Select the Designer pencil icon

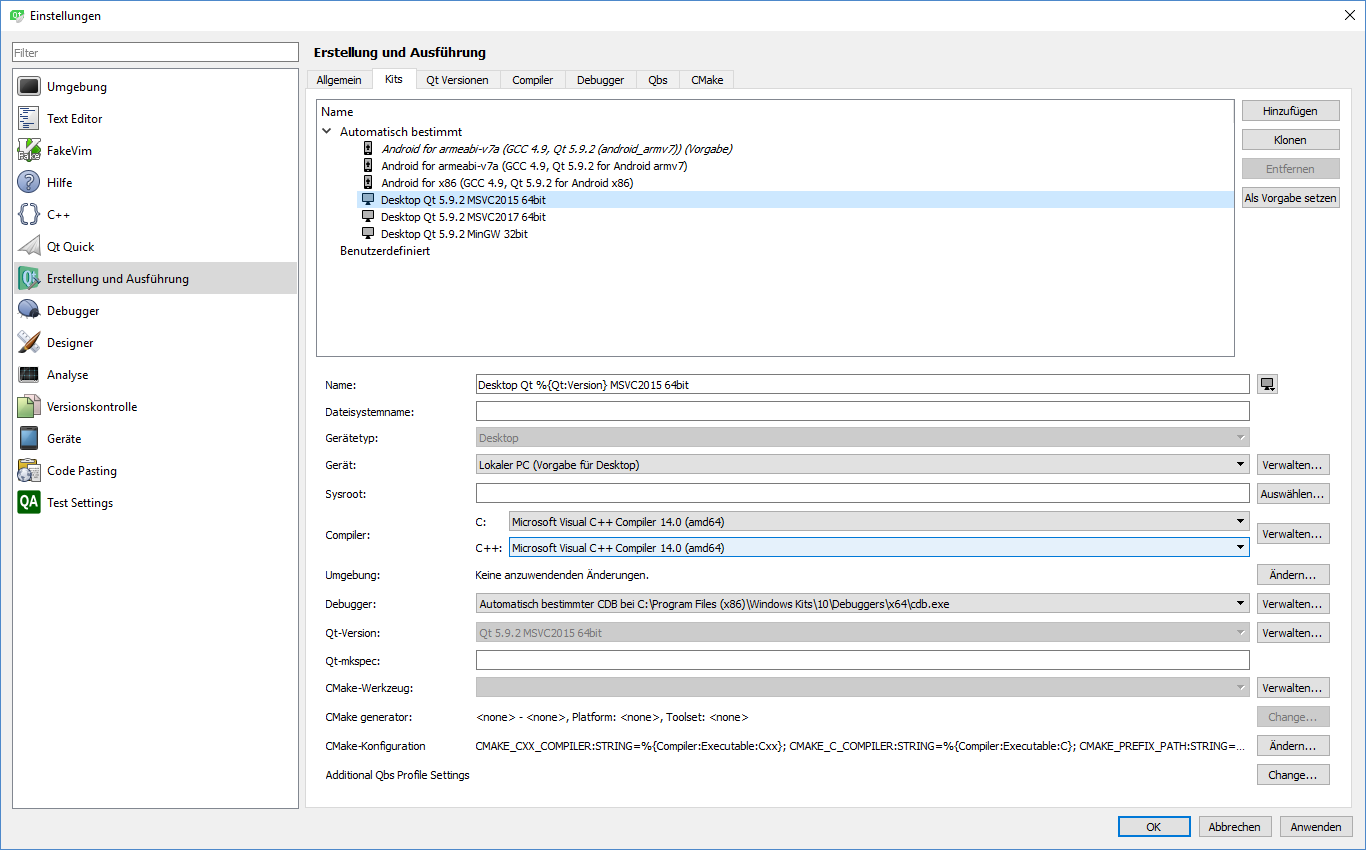(x=29, y=343)
